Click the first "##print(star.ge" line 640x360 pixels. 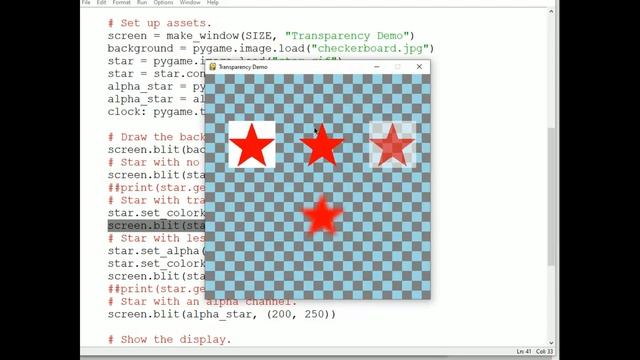(x=156, y=188)
